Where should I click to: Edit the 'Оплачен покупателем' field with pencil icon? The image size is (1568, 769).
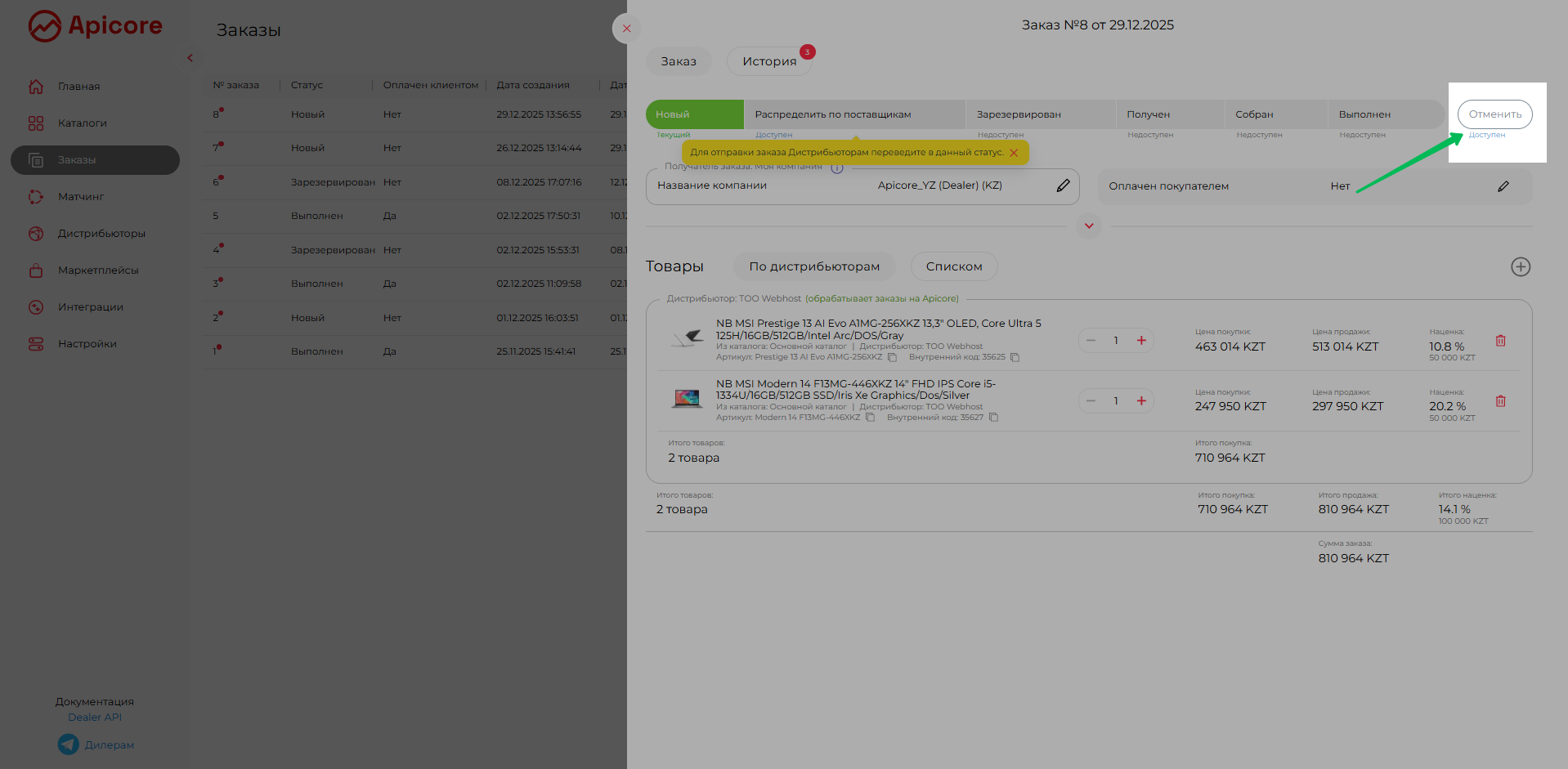click(1503, 186)
